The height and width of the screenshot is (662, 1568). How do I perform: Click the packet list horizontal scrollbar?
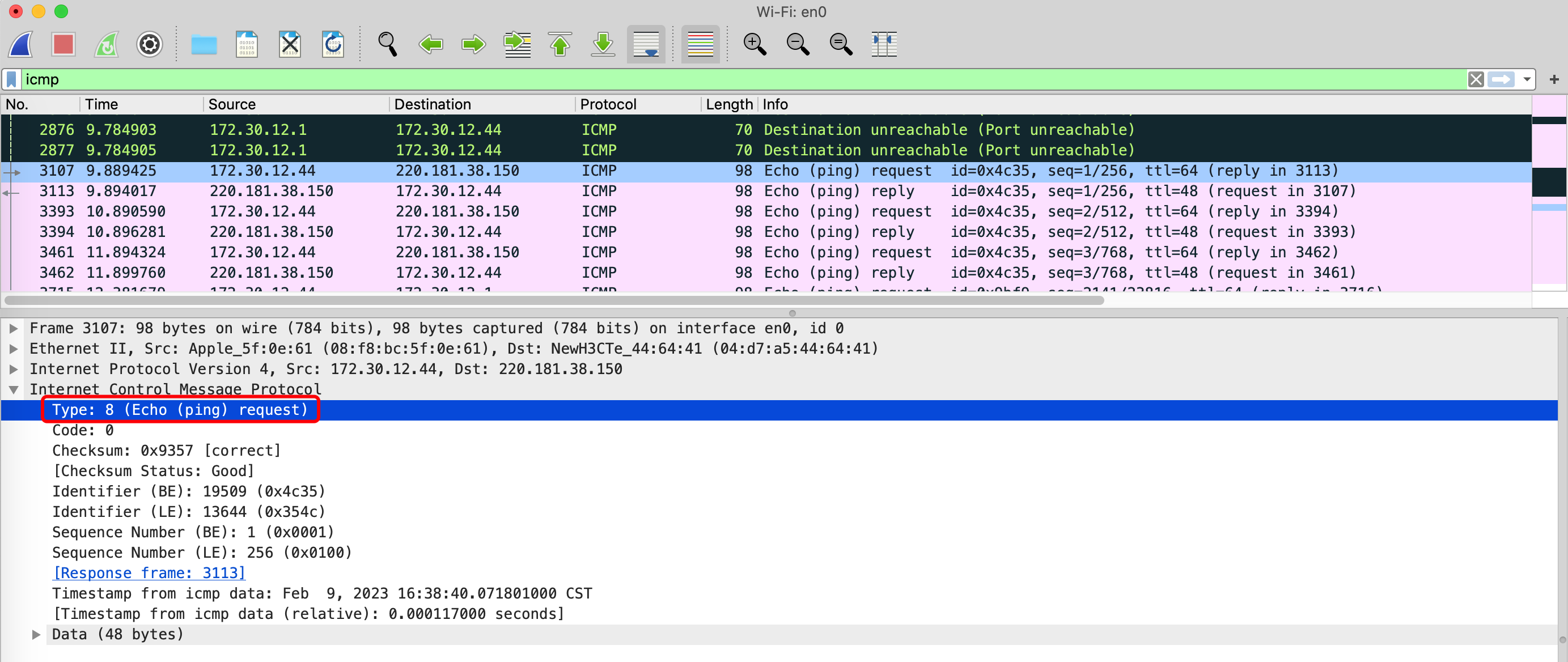click(554, 300)
